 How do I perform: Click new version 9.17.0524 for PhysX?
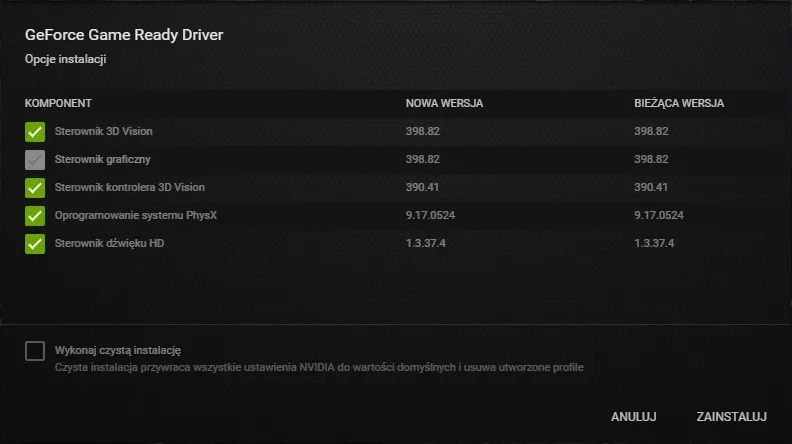pyautogui.click(x=430, y=215)
